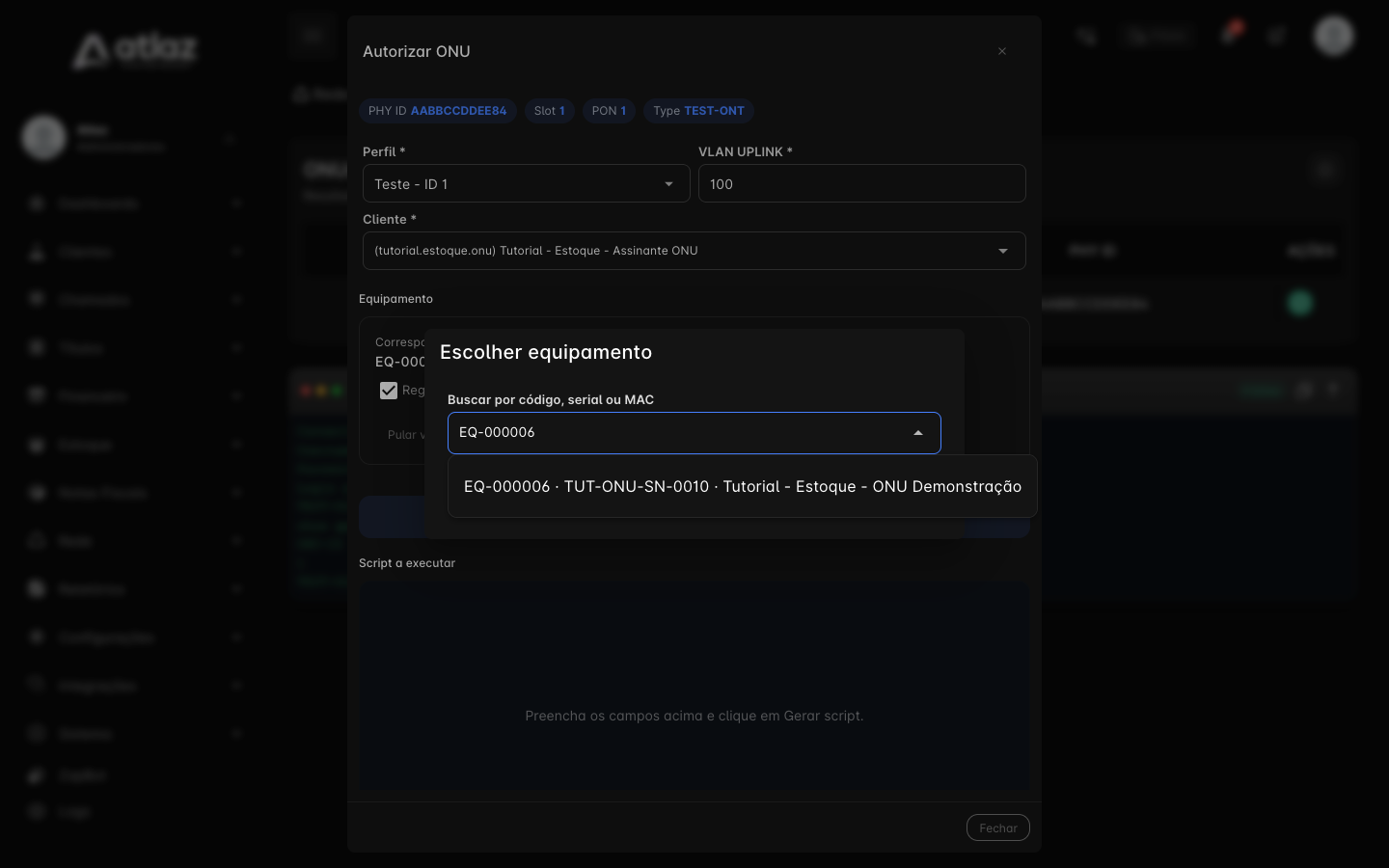Select the EQ-000006 TUT-ONU-SN-0010 option
Viewport: 1389px width, 868px height.
point(742,486)
